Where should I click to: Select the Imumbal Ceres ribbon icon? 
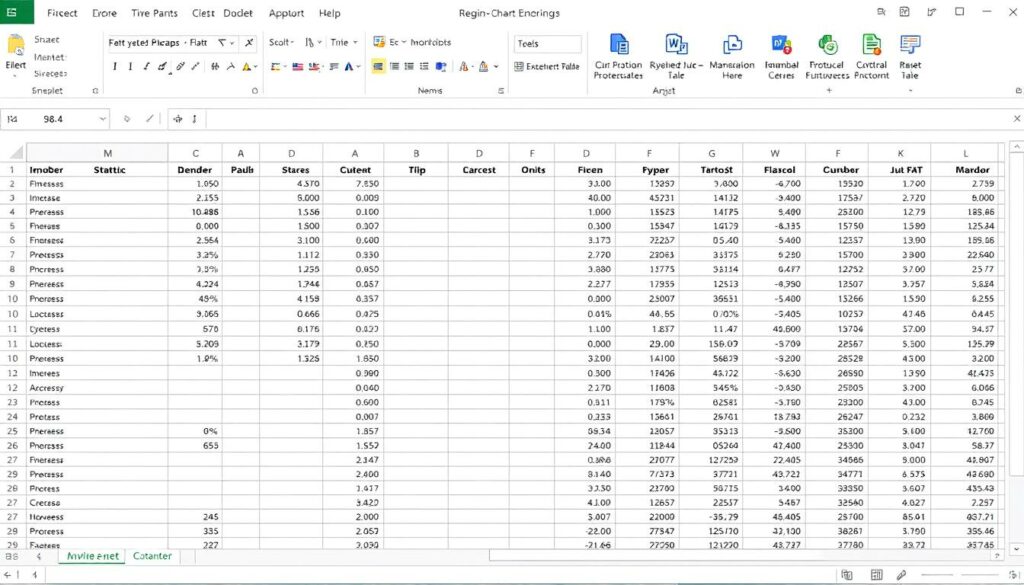[781, 44]
